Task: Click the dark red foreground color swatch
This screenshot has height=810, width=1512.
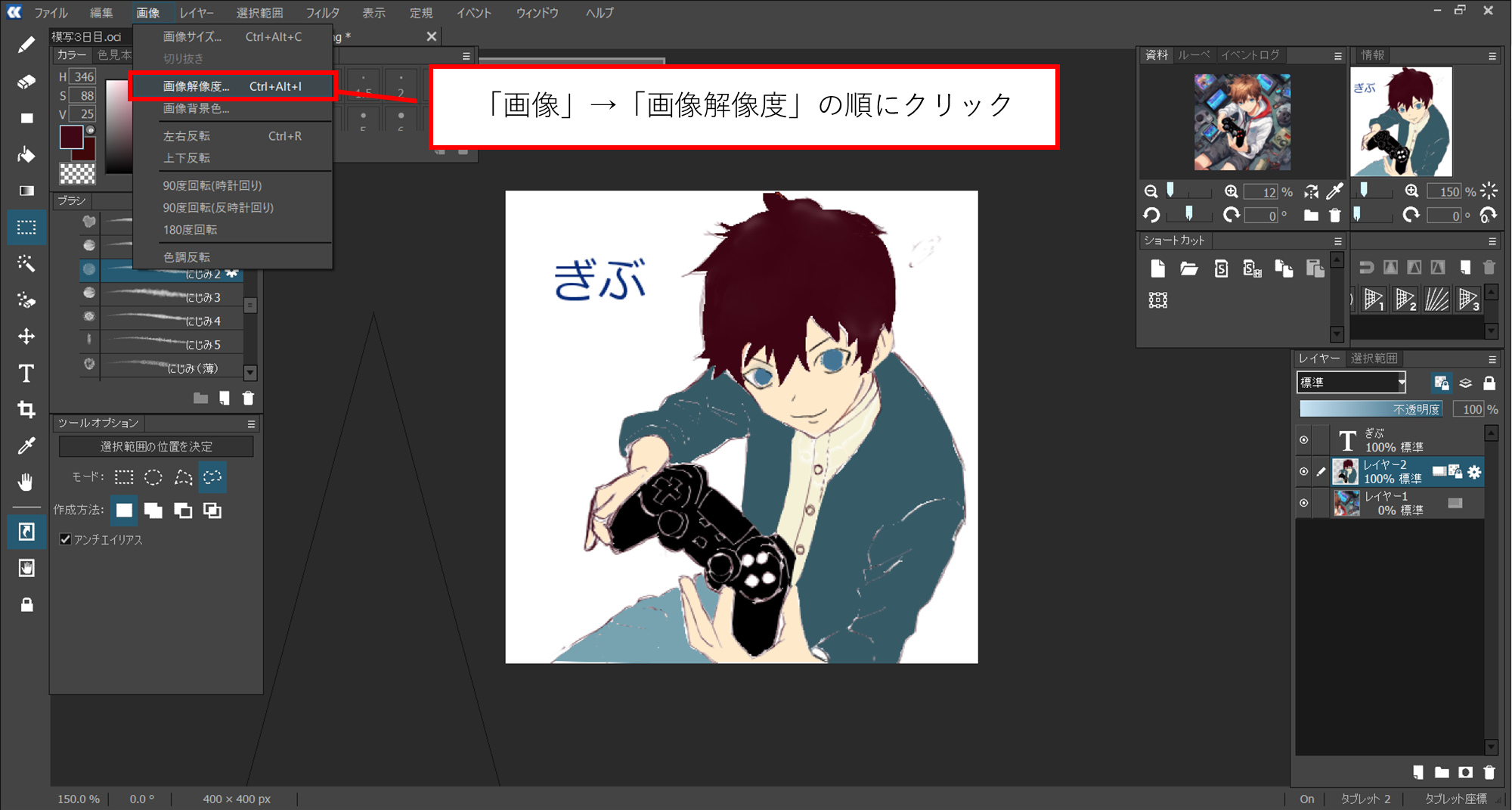Action: [x=71, y=137]
